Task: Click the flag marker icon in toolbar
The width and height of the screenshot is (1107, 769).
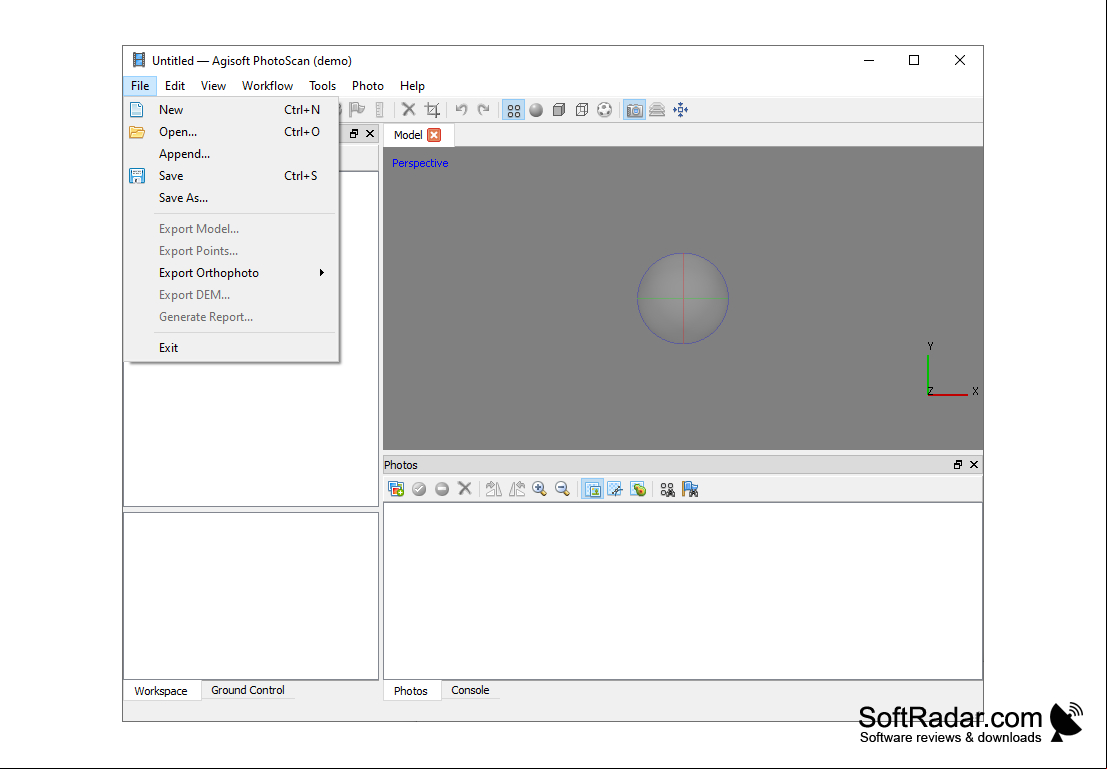Action: point(357,109)
